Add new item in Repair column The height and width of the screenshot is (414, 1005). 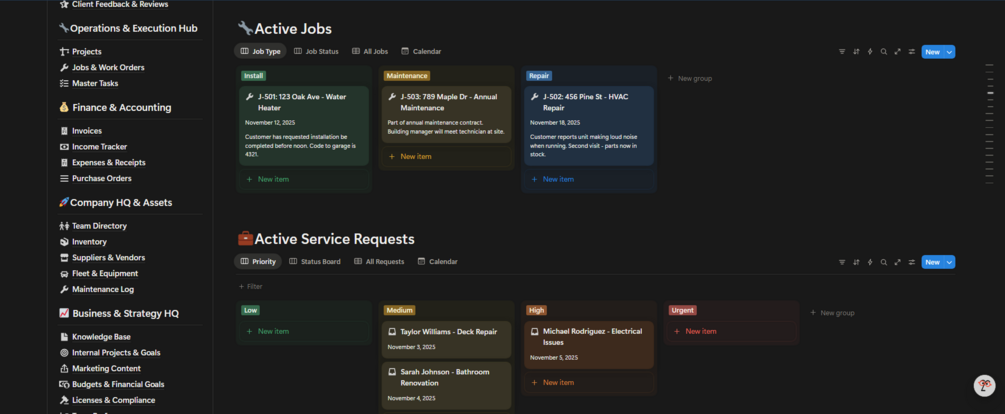(589, 179)
